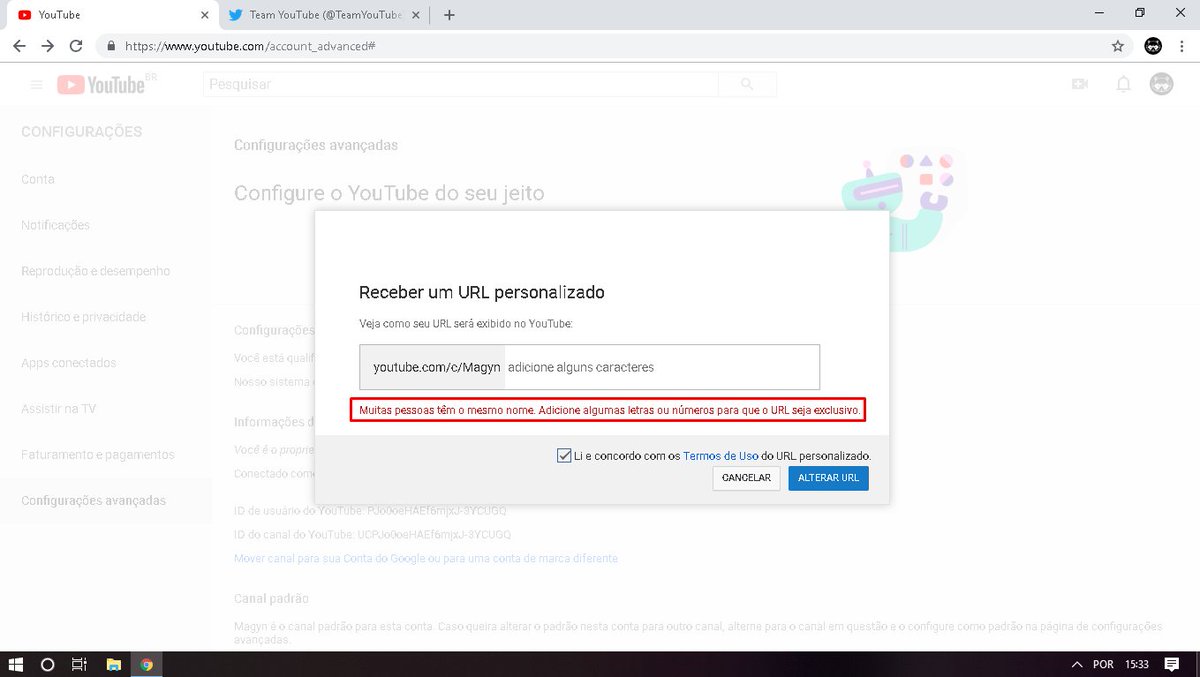Viewport: 1200px width, 677px height.
Task: Click the upload video camera icon
Action: pyautogui.click(x=1080, y=84)
